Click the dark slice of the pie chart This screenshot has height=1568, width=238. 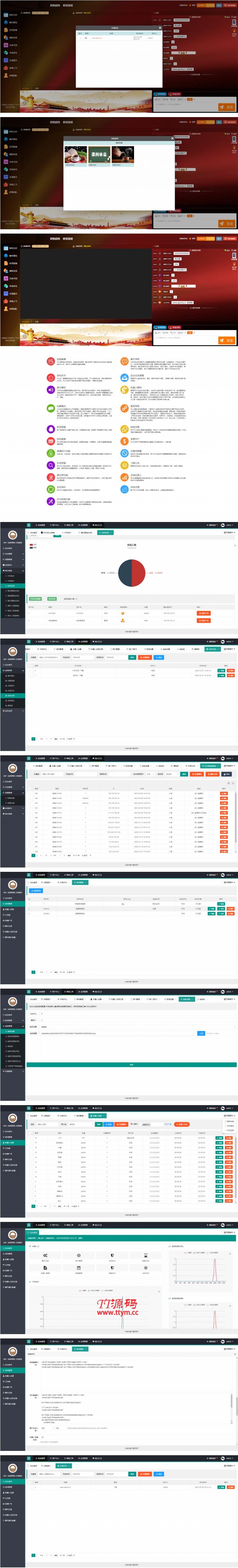point(125,573)
